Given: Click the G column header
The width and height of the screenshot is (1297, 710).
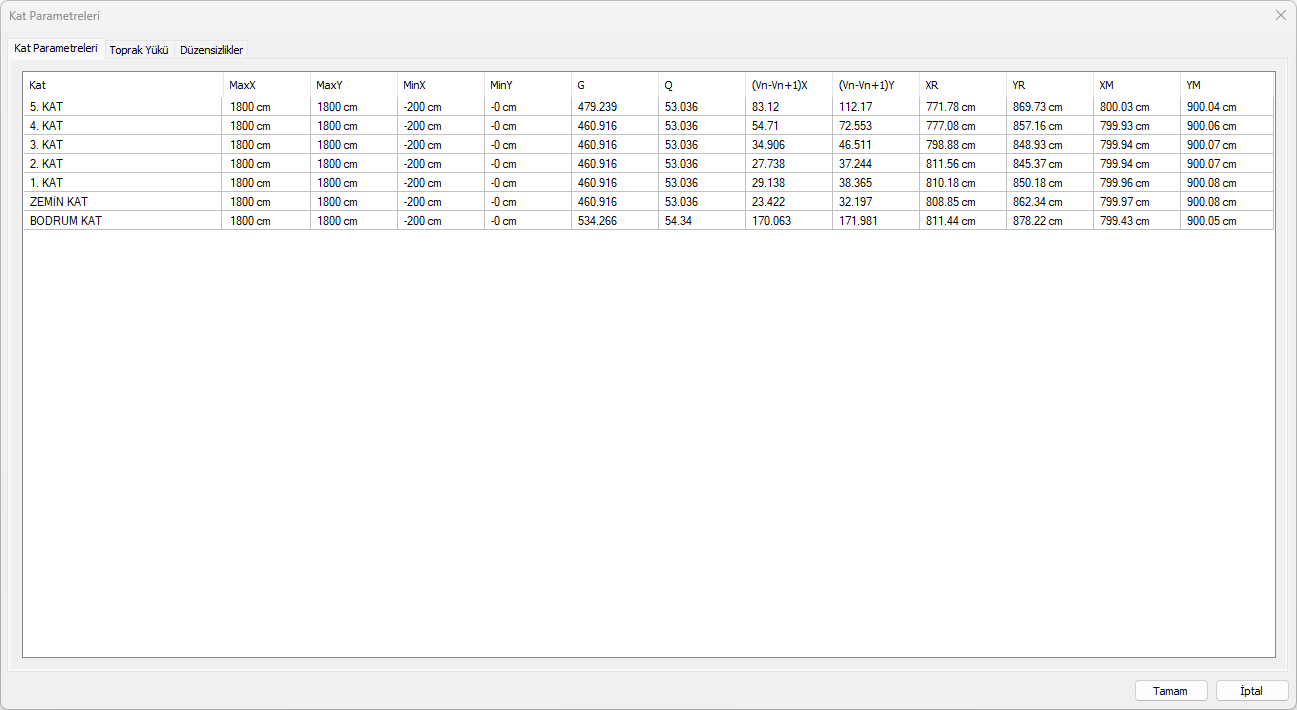Looking at the screenshot, I should tap(614, 85).
